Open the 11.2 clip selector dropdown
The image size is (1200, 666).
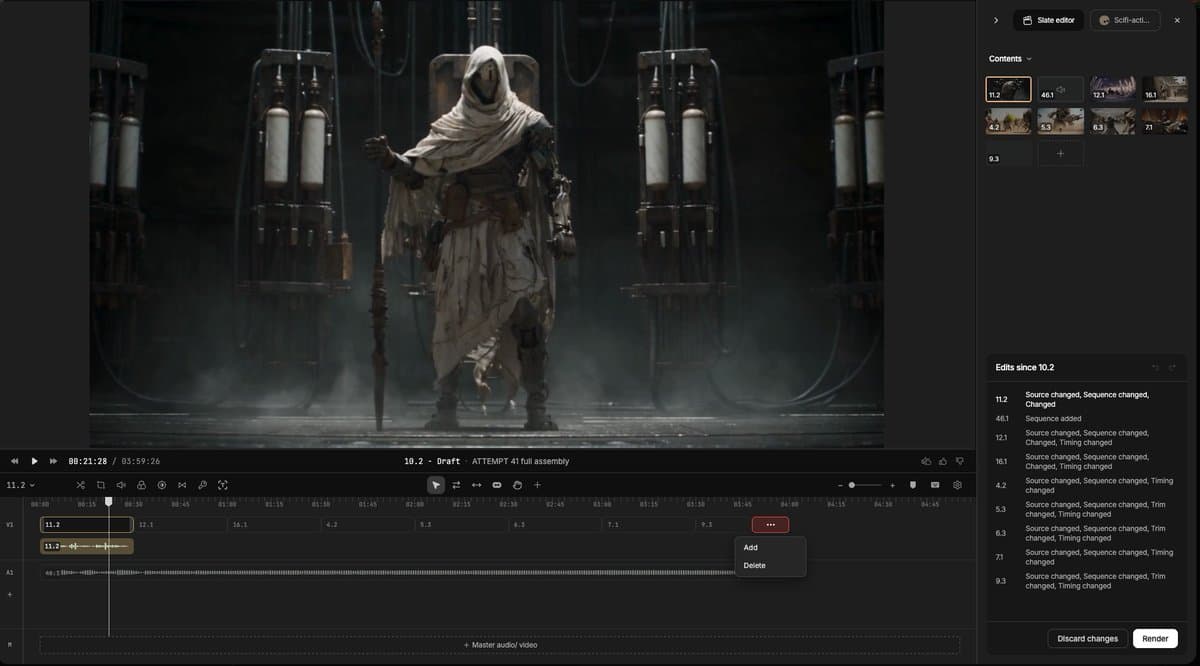(20, 485)
